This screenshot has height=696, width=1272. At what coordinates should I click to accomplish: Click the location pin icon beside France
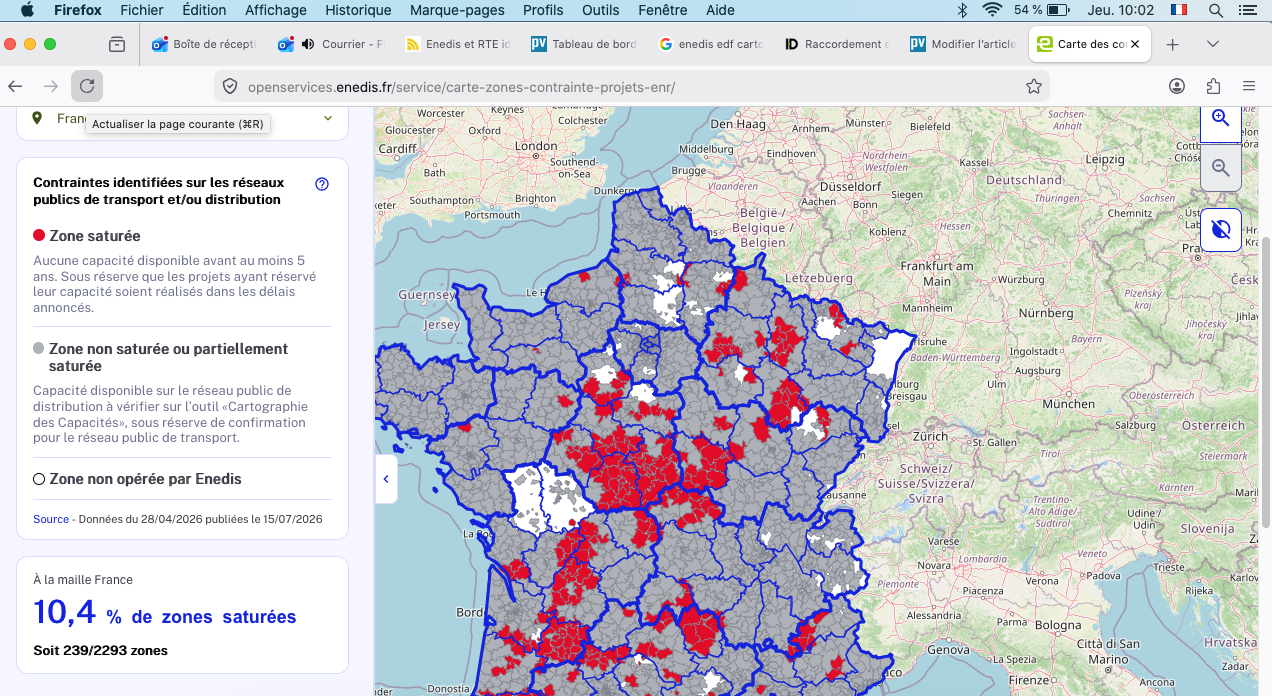(37, 118)
